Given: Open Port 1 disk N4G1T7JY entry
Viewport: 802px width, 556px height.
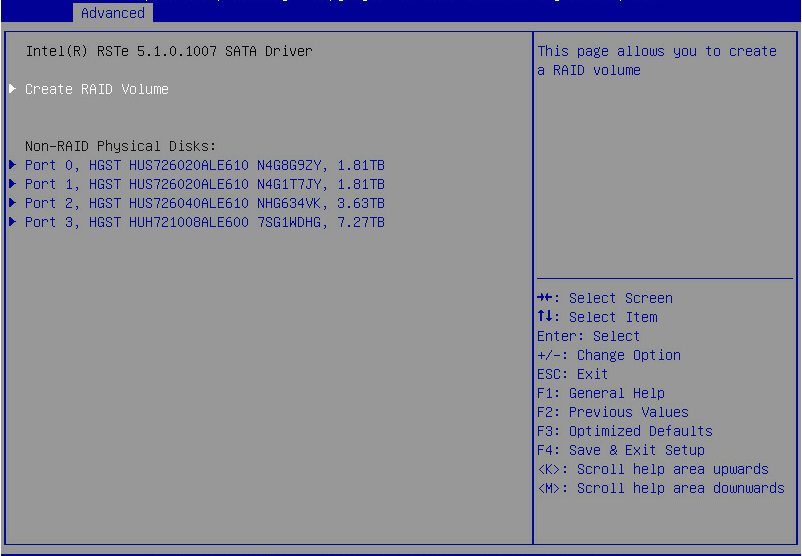Looking at the screenshot, I should click(205, 184).
